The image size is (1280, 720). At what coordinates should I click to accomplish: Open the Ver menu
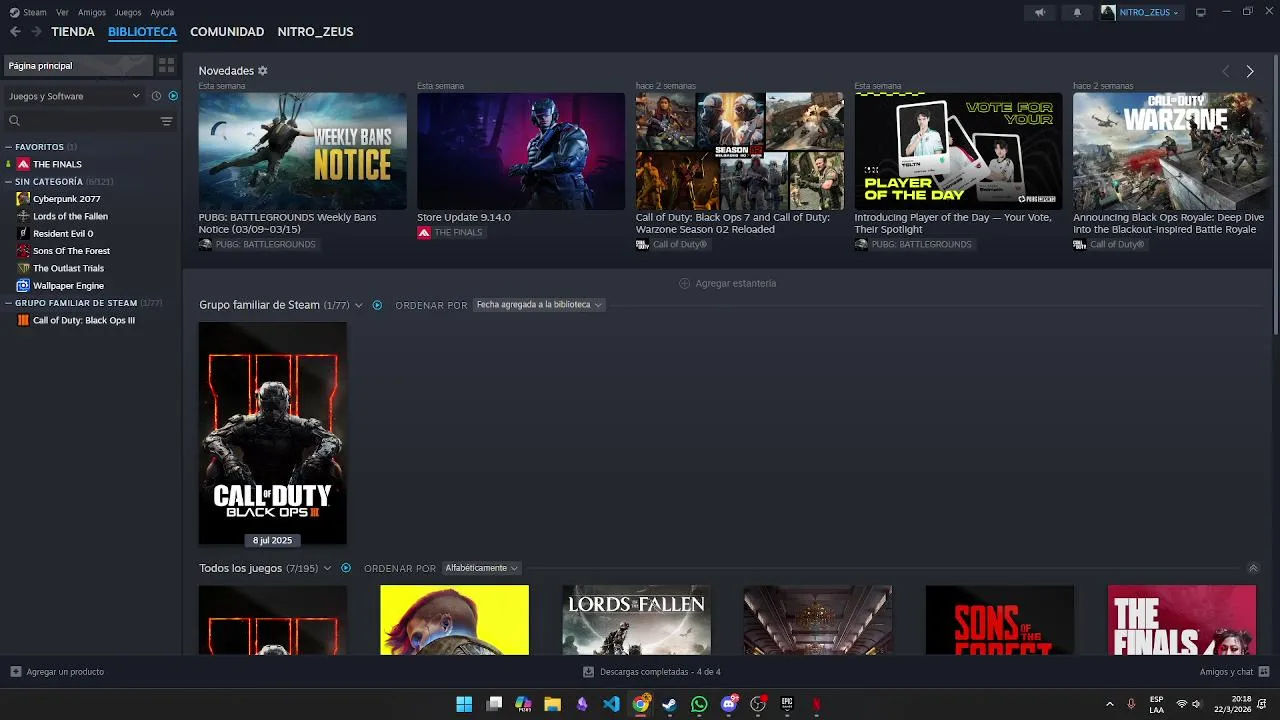(63, 12)
